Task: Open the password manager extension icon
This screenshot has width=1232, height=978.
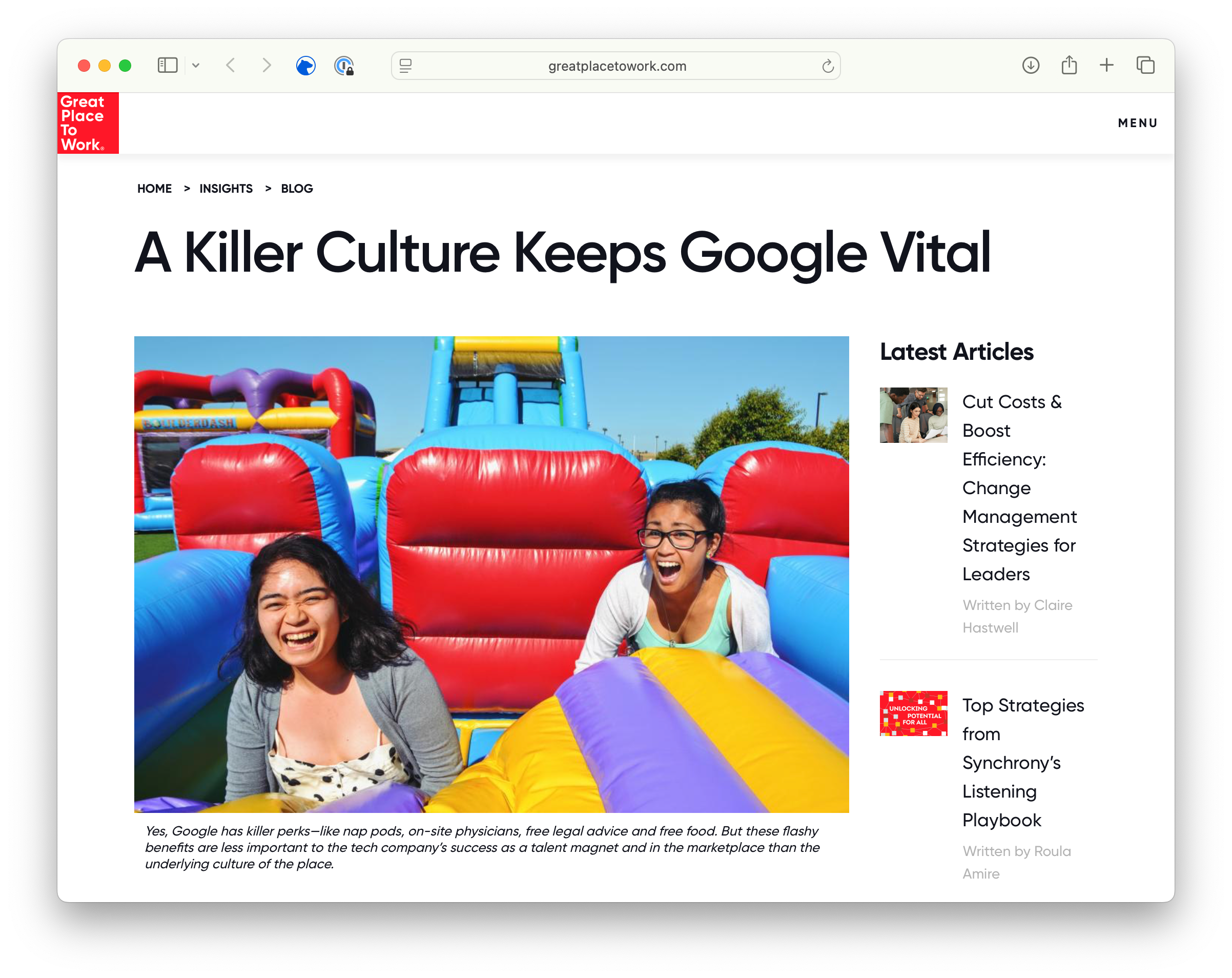Action: (x=343, y=66)
